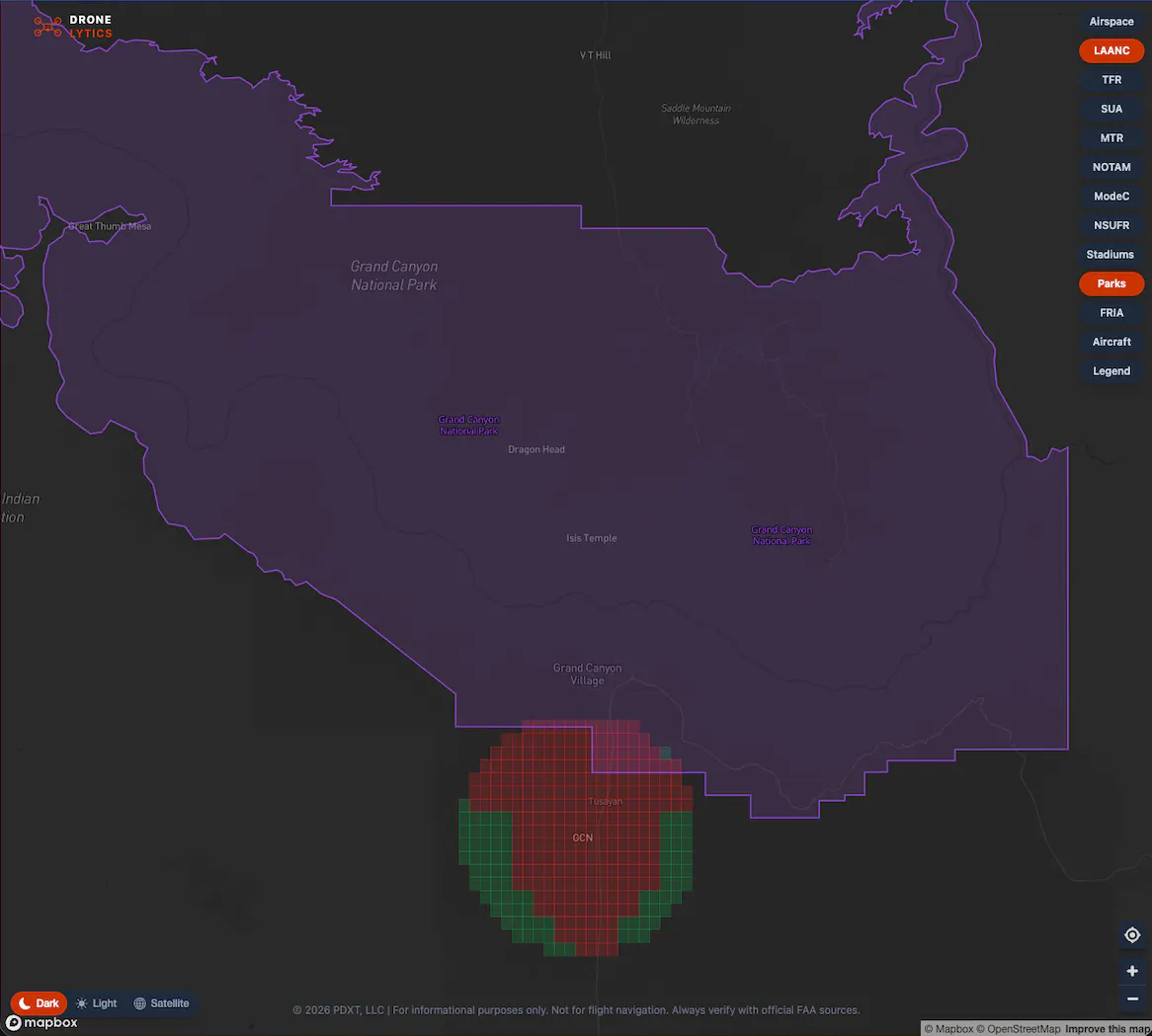Open the Dronelytics logo home link
The image size is (1152, 1036).
pos(73,27)
